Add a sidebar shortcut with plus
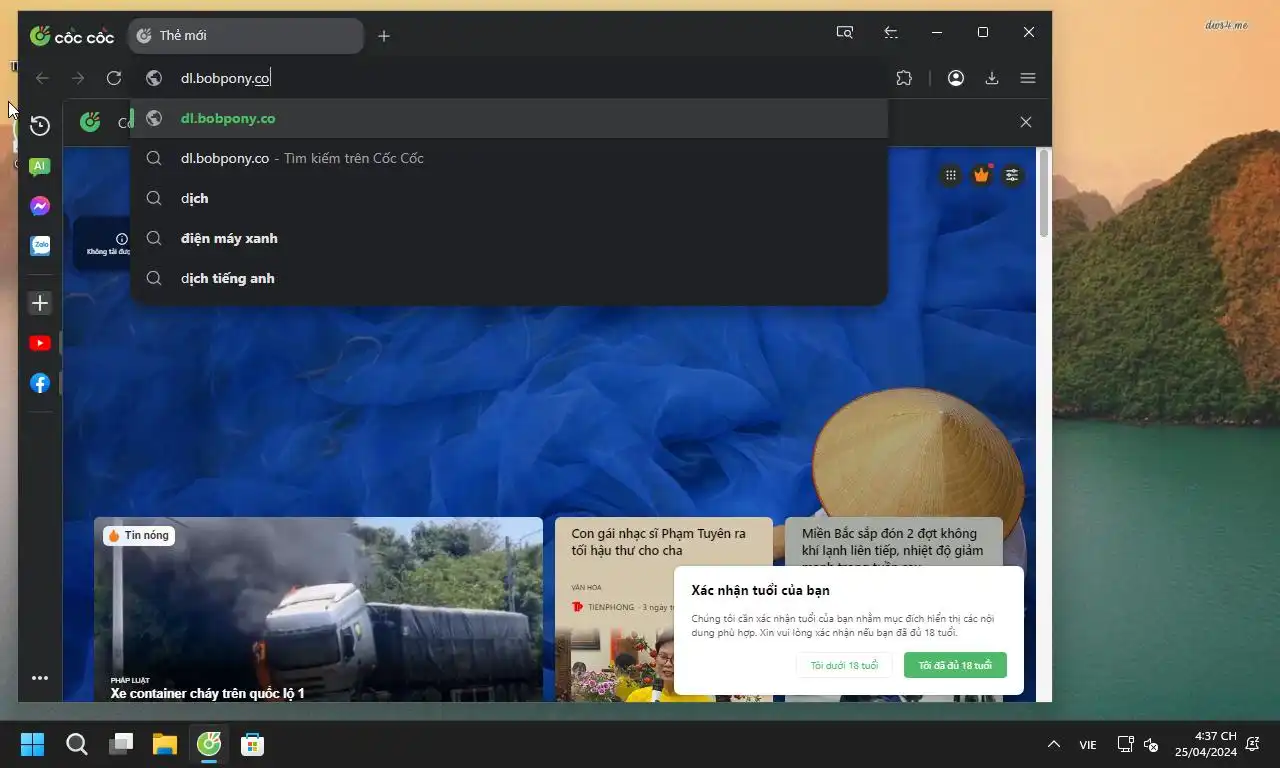1280x768 pixels. coord(40,303)
